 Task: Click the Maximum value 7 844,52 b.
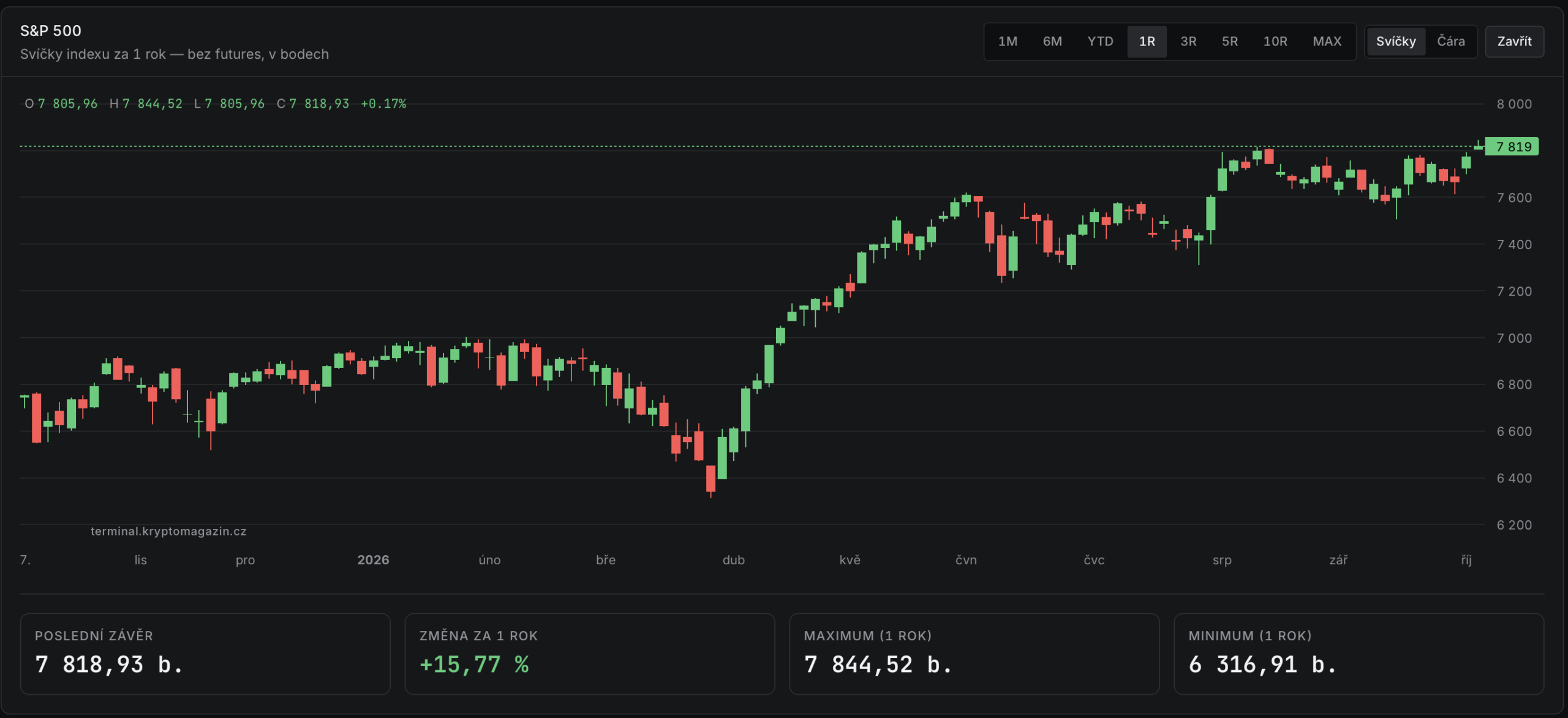pos(878,664)
